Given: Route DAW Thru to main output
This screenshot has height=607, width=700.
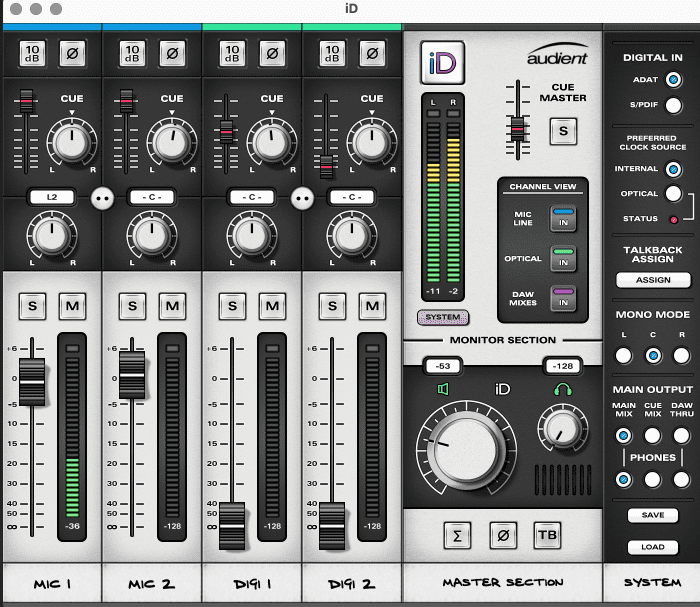Looking at the screenshot, I should tap(681, 435).
